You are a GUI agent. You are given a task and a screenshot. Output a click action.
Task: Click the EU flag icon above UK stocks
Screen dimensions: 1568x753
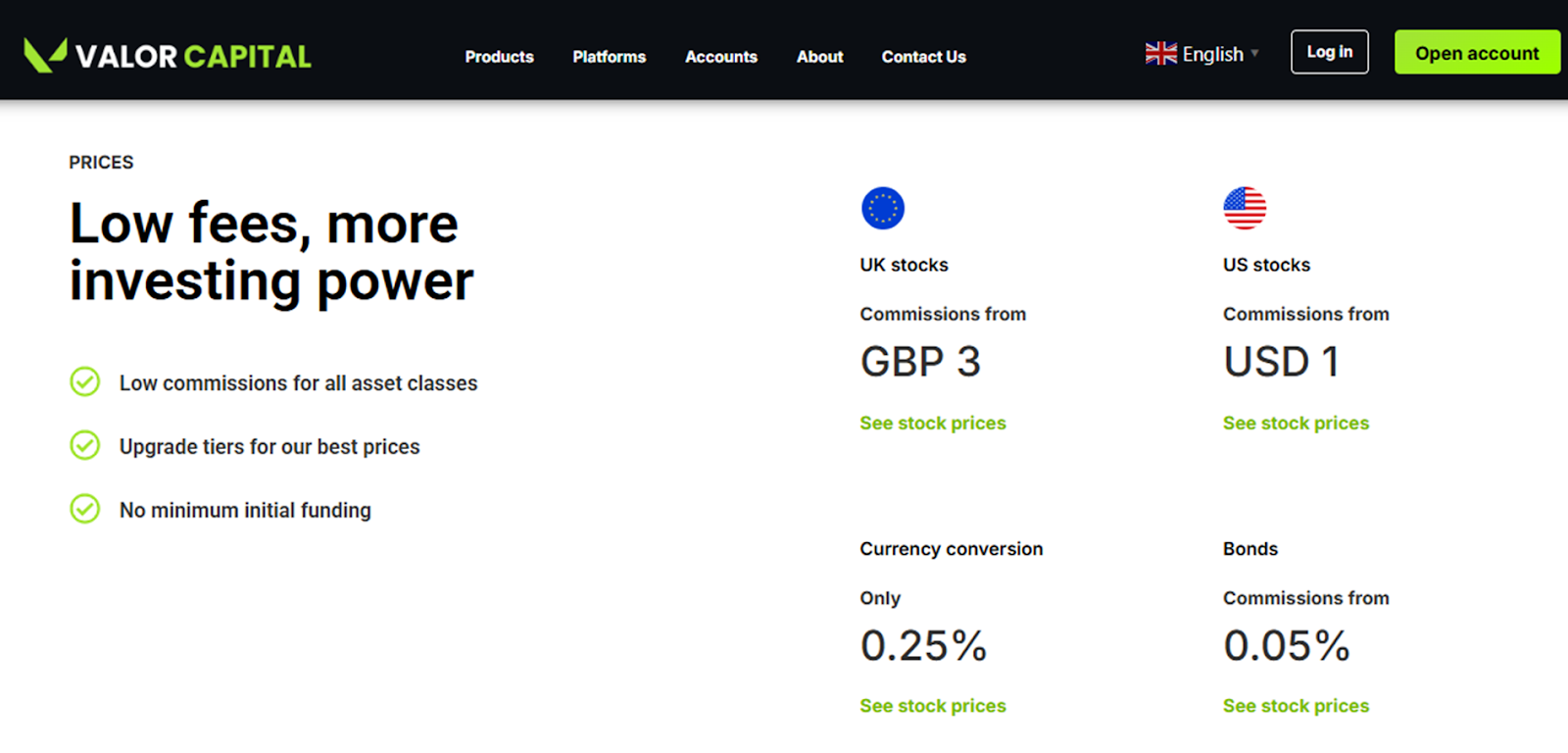tap(882, 208)
